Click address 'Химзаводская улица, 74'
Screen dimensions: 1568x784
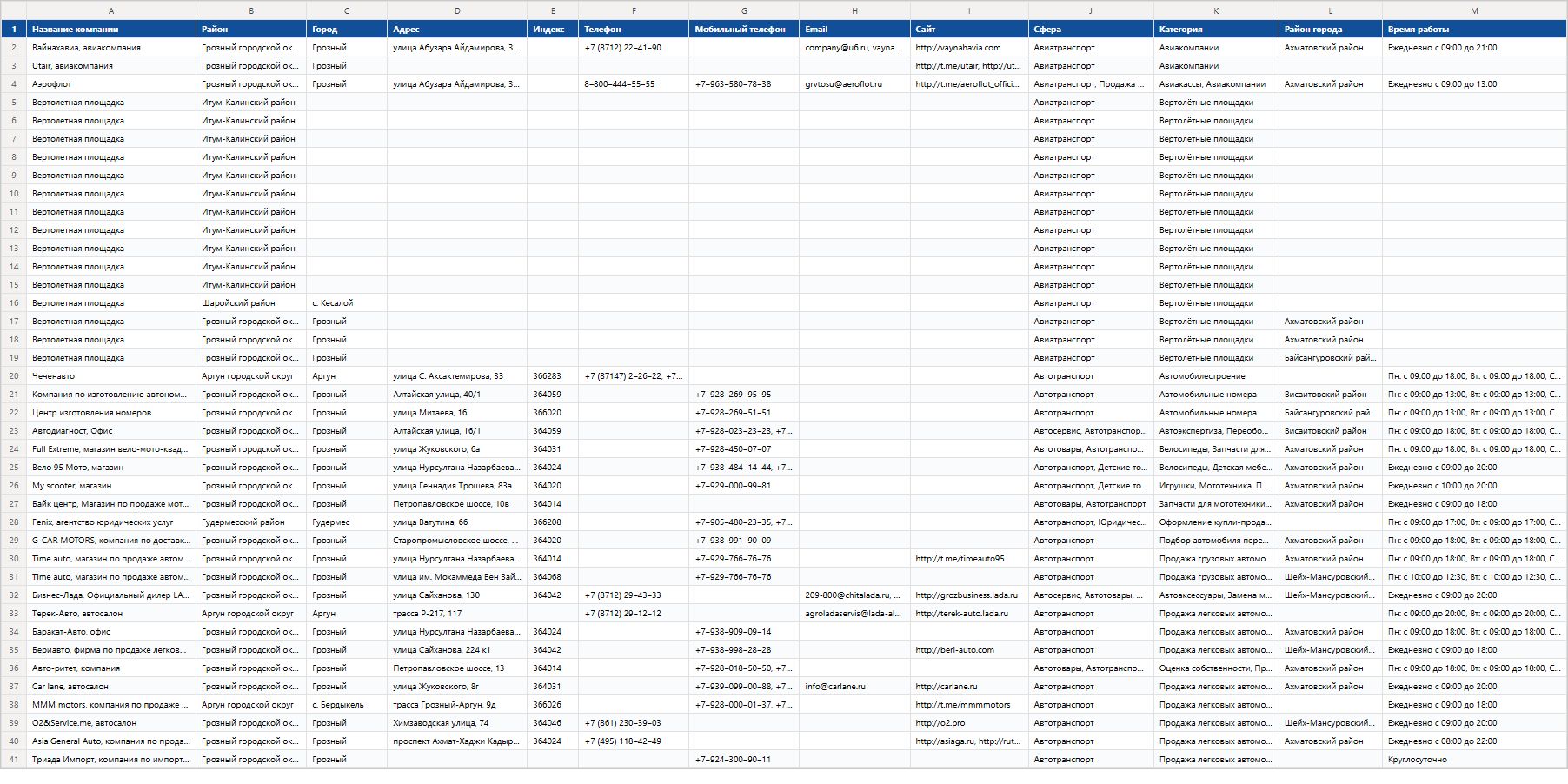[457, 723]
